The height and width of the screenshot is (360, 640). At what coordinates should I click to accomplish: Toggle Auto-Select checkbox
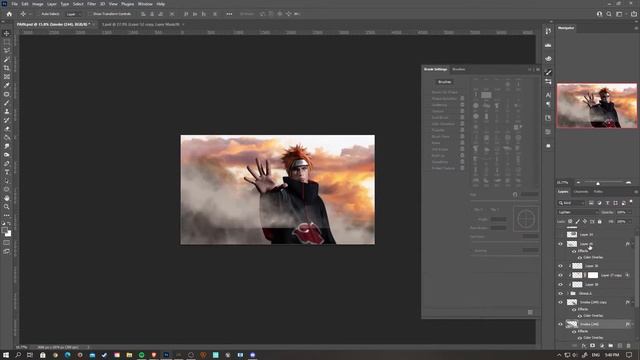[39, 14]
